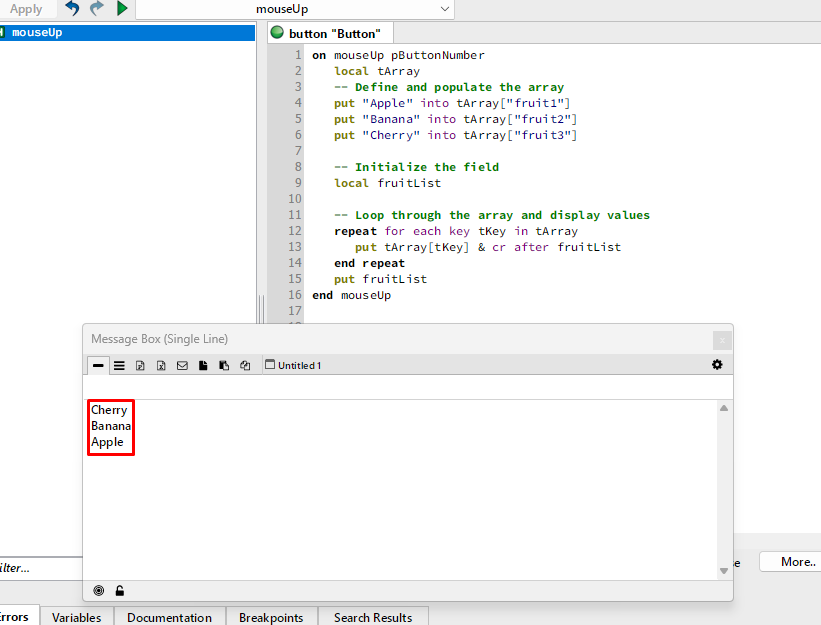
Task: Toggle the padlock icon in Message Box
Action: point(120,591)
